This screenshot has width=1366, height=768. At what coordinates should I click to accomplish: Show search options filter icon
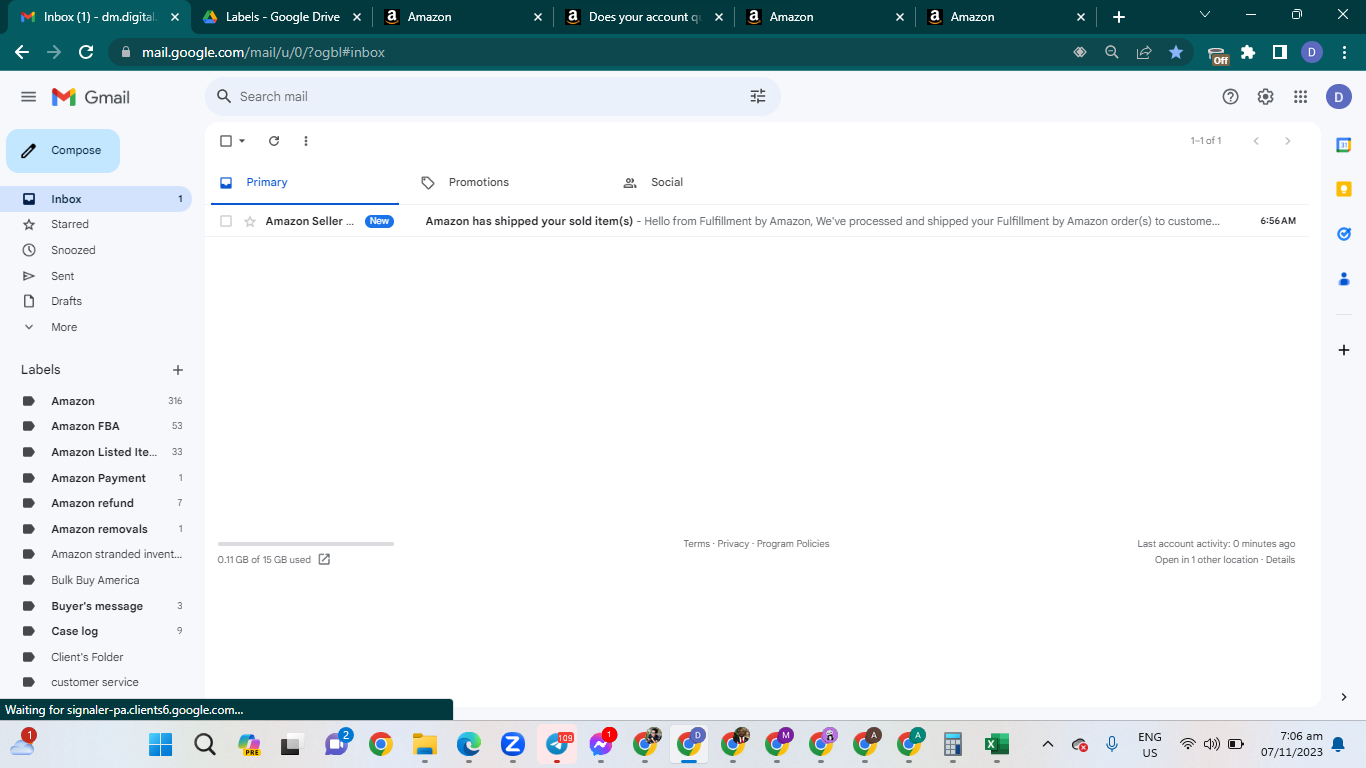click(758, 96)
